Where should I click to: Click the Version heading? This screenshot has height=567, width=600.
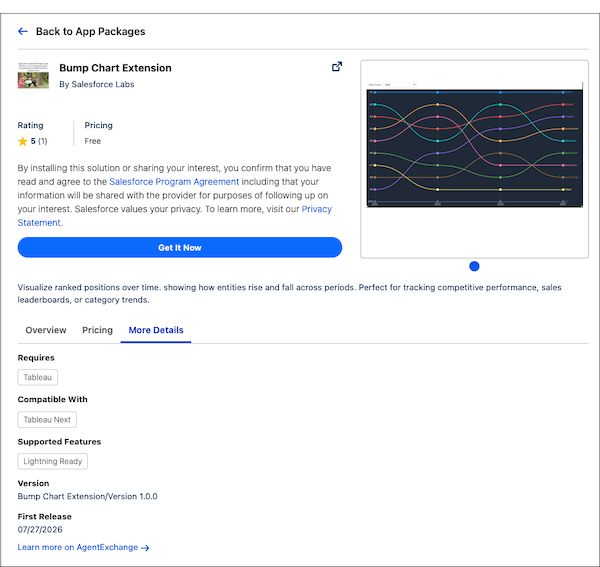[x=33, y=484]
